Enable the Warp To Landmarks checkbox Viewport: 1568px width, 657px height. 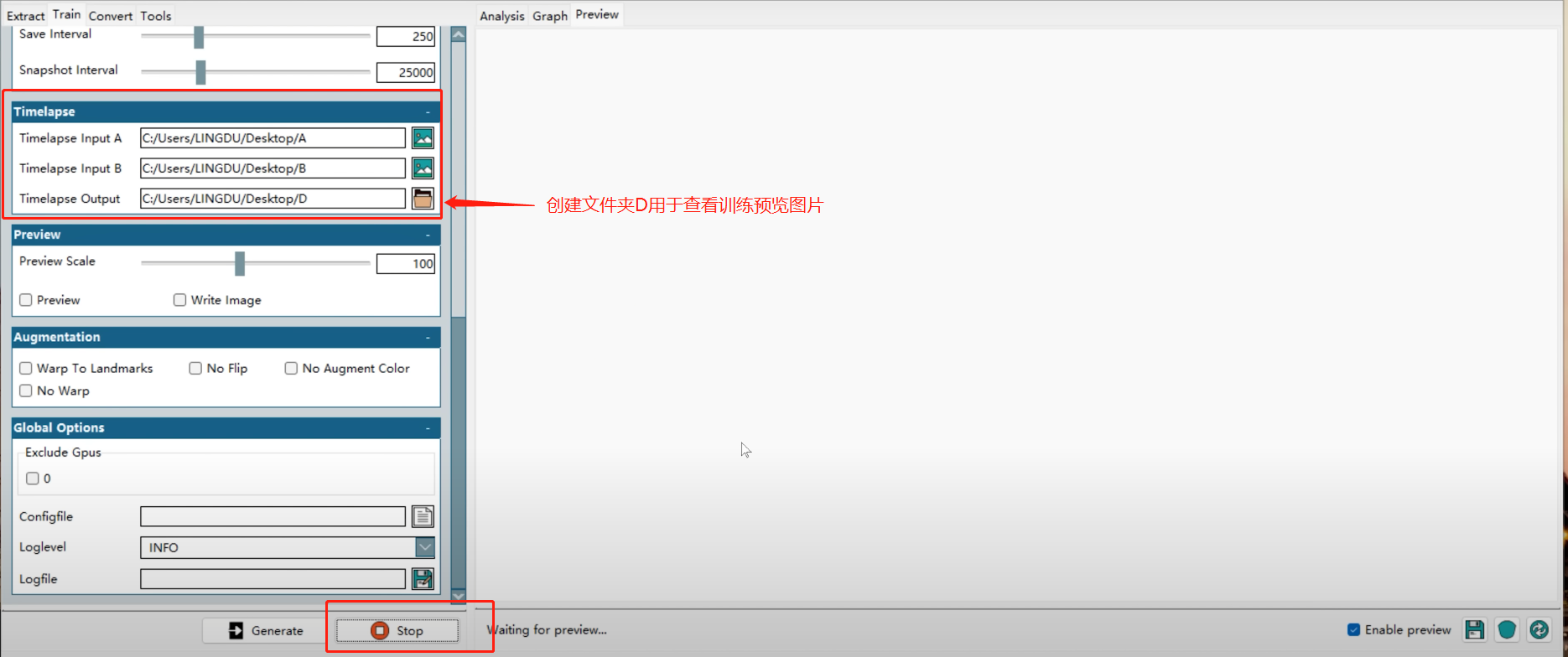26,368
